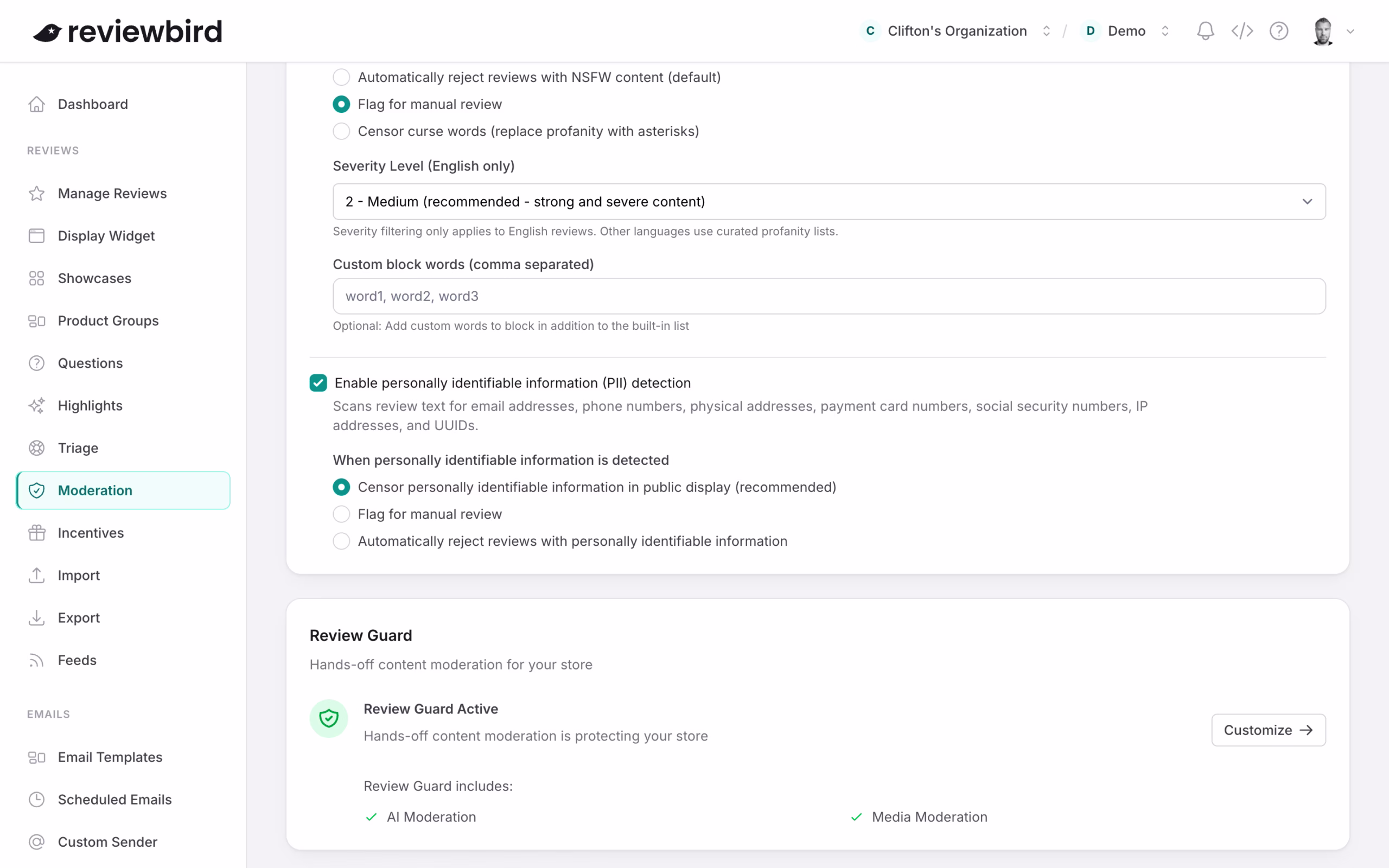Image resolution: width=1389 pixels, height=868 pixels.
Task: Click the Email Templates icon
Action: coord(37,758)
